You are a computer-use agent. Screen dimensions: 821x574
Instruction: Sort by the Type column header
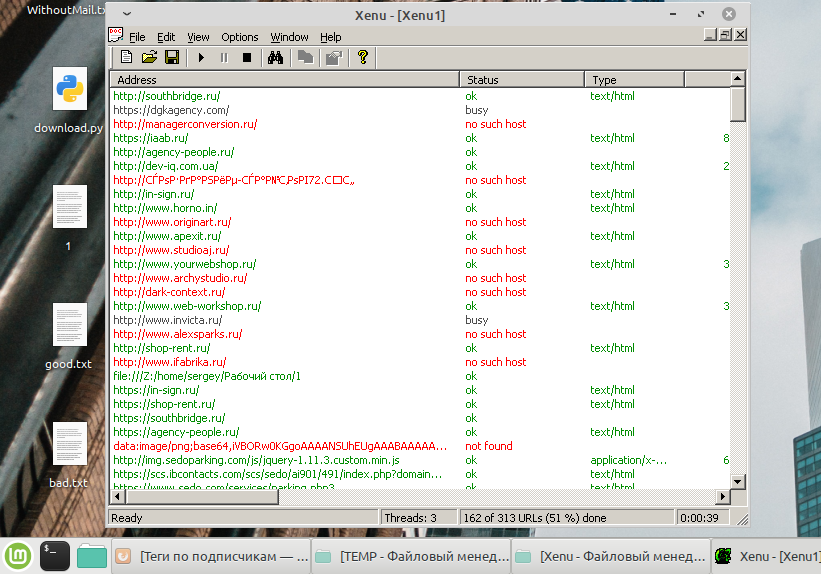click(x=634, y=80)
